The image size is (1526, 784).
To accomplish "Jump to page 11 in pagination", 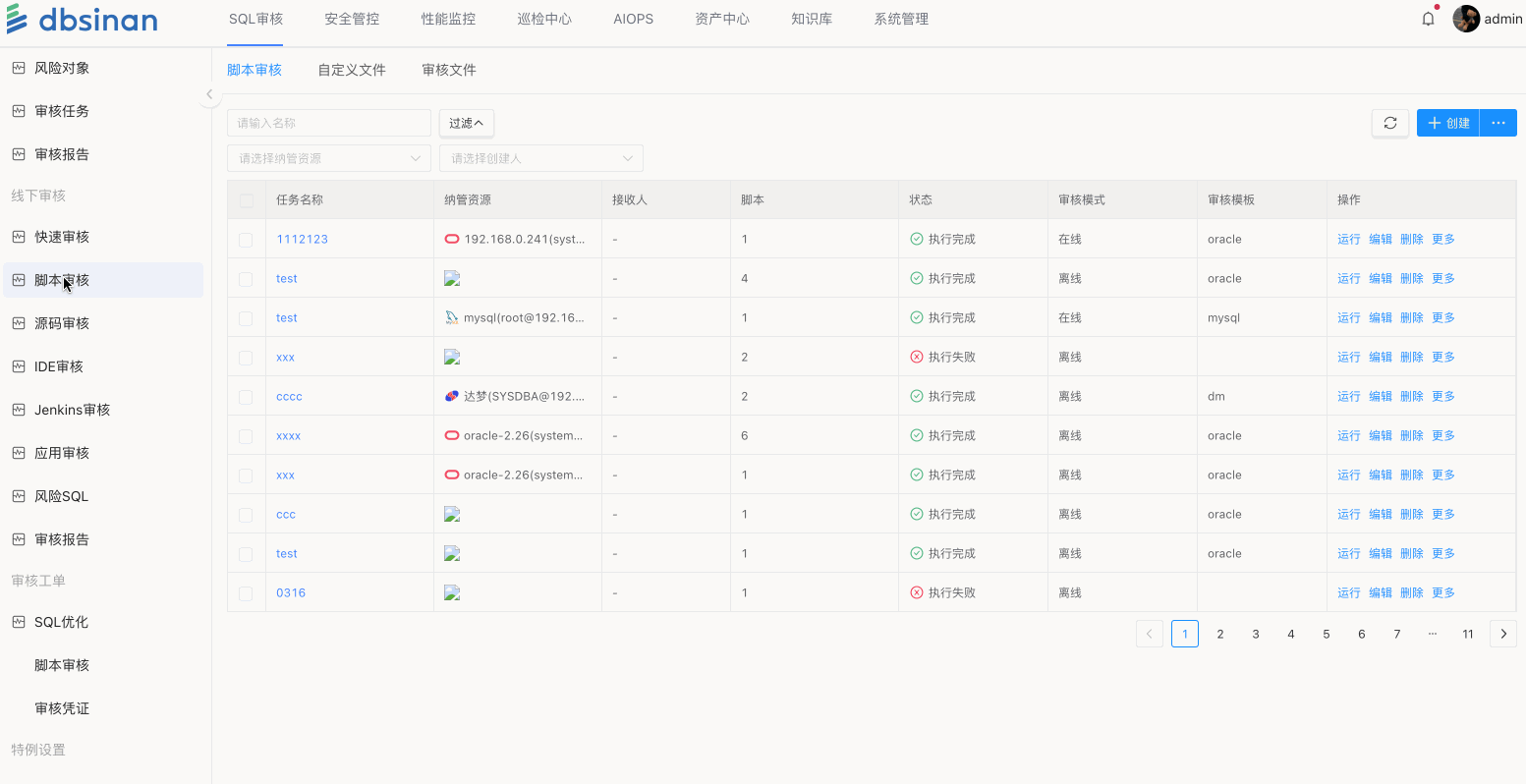I will click(1467, 634).
